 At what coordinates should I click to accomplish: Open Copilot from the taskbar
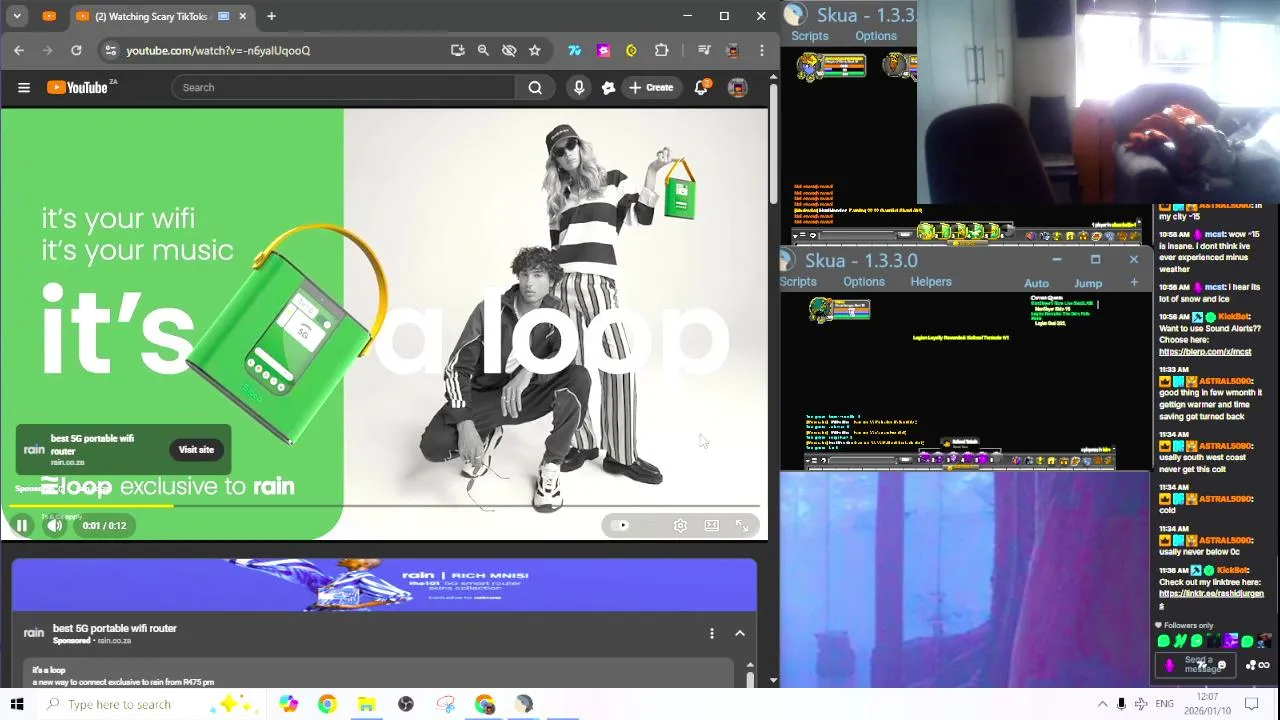tap(289, 704)
